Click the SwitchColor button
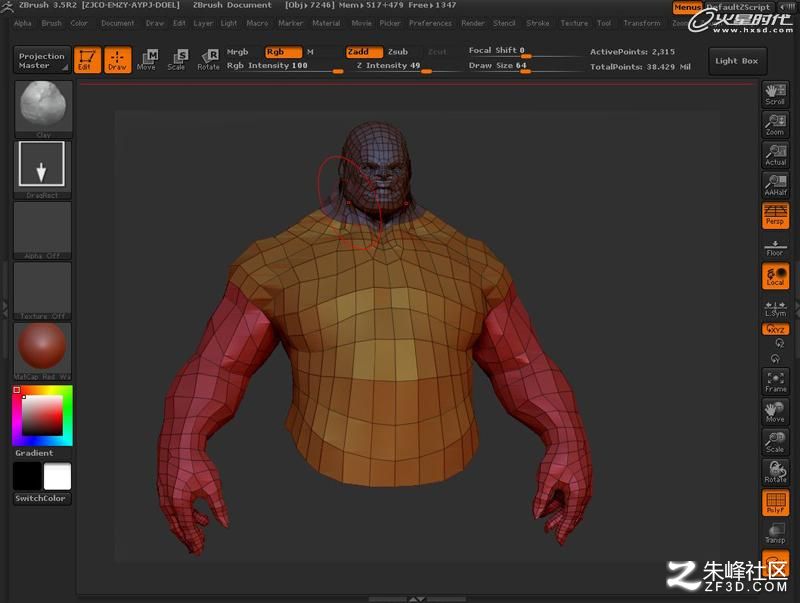This screenshot has height=603, width=800. [x=41, y=498]
